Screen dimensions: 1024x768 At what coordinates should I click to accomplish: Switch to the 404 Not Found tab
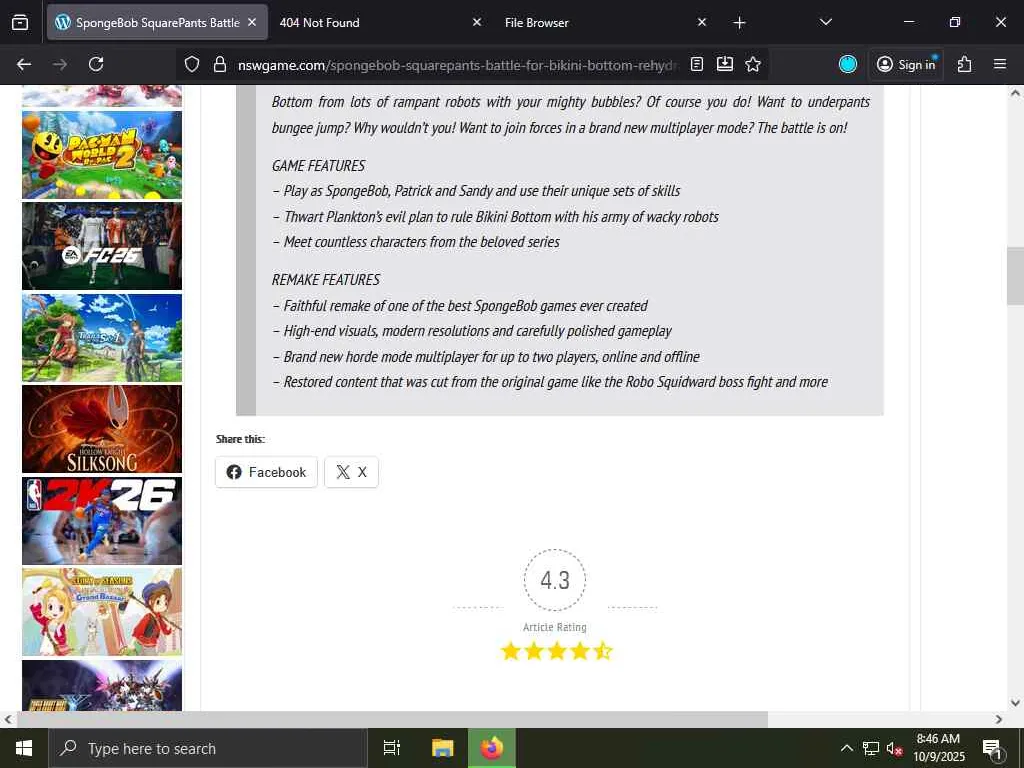click(x=381, y=22)
